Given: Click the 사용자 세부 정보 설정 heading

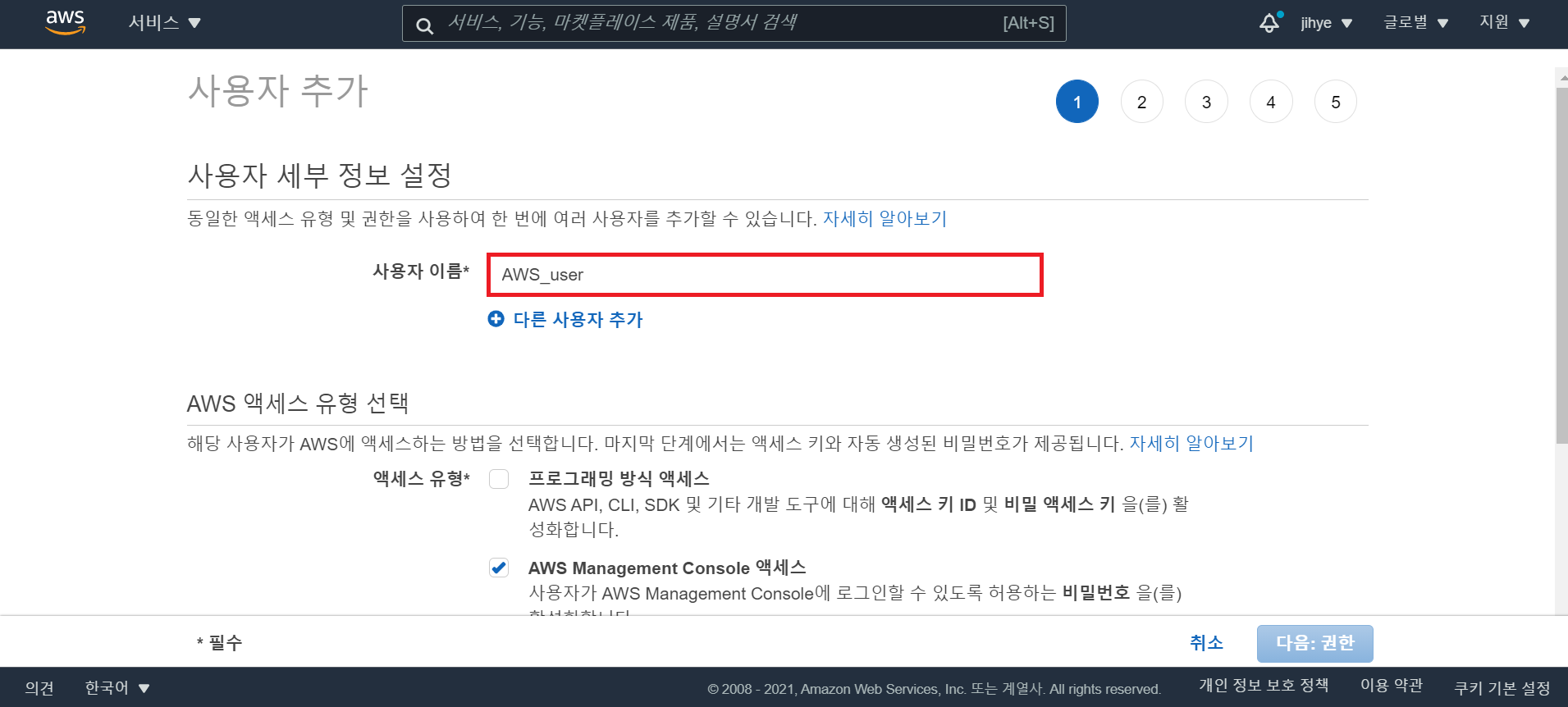Looking at the screenshot, I should tap(320, 175).
